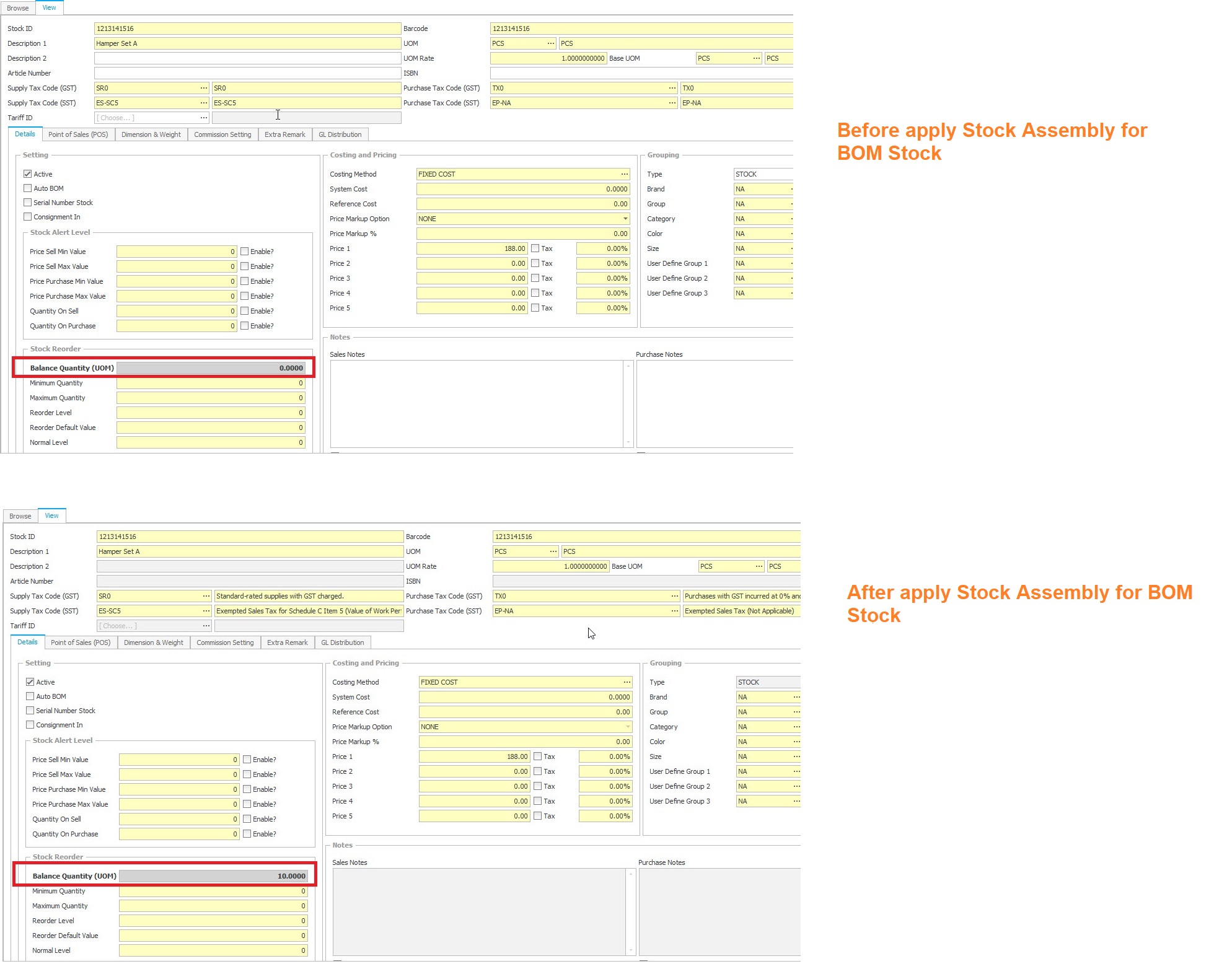Click Purchase Tax Code (SST) ellipsis in After screenshot
The image size is (1232, 969).
click(x=675, y=611)
